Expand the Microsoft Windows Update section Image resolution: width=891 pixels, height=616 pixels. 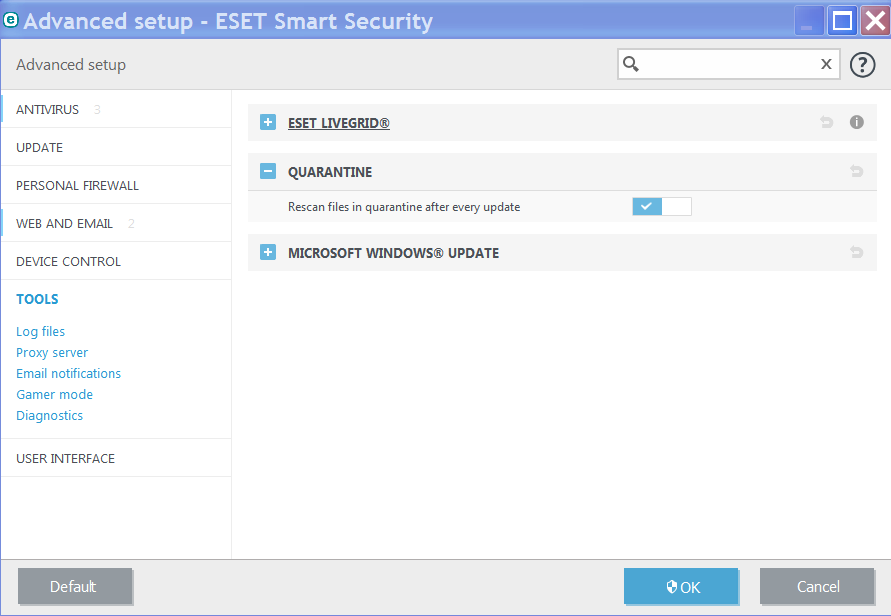[267, 252]
